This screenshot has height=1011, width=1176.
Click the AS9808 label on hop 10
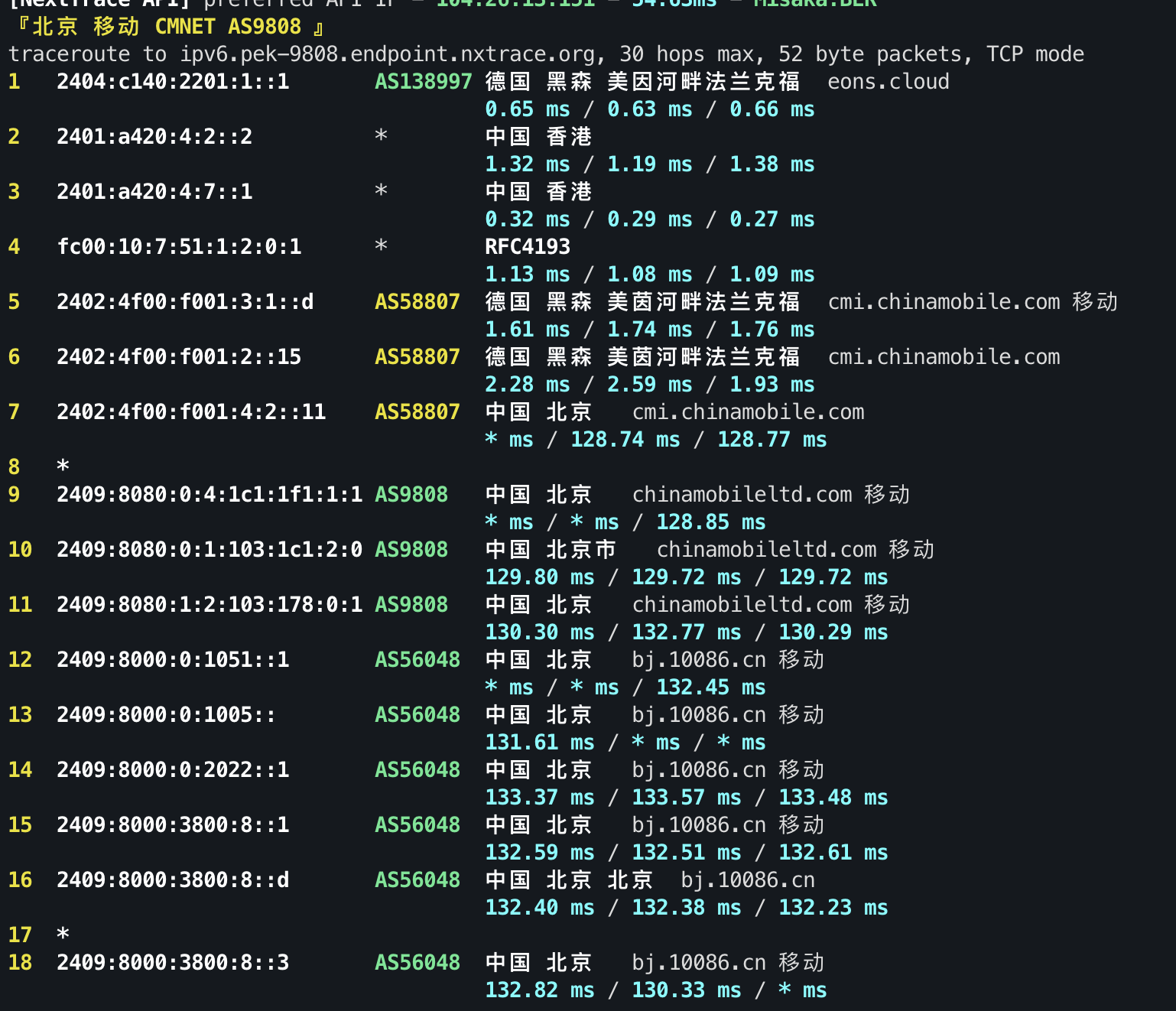[411, 549]
